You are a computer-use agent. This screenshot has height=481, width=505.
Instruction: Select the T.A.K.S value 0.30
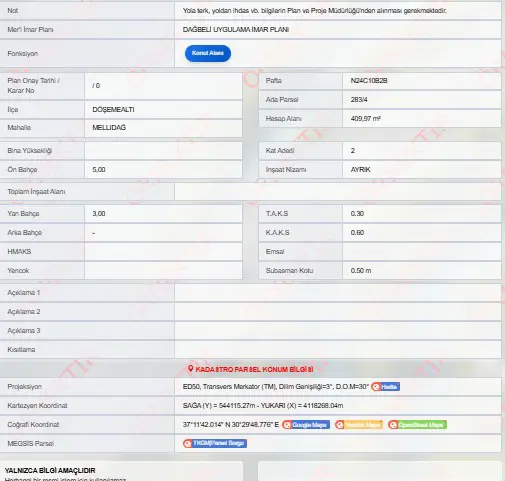click(357, 214)
